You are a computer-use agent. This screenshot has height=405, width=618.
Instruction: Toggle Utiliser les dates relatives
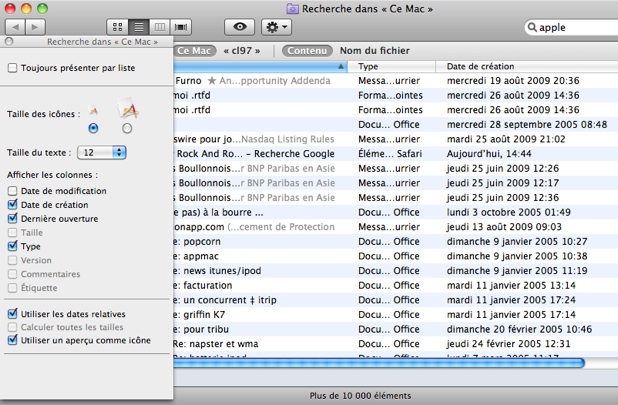point(13,314)
